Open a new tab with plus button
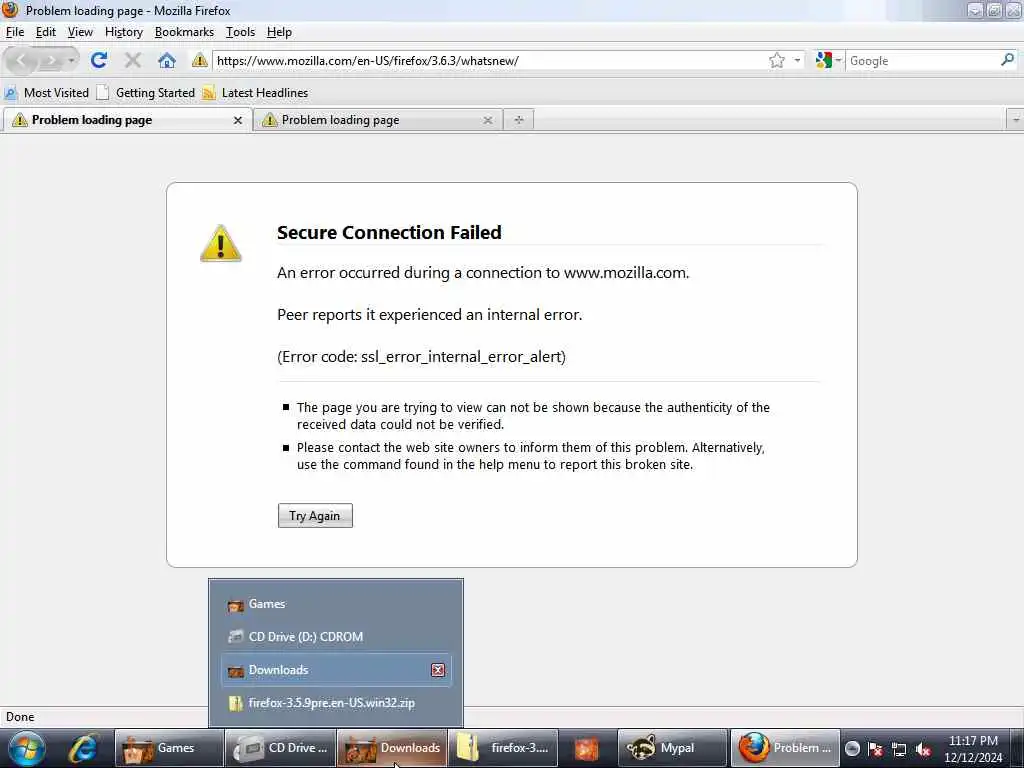 click(x=519, y=120)
